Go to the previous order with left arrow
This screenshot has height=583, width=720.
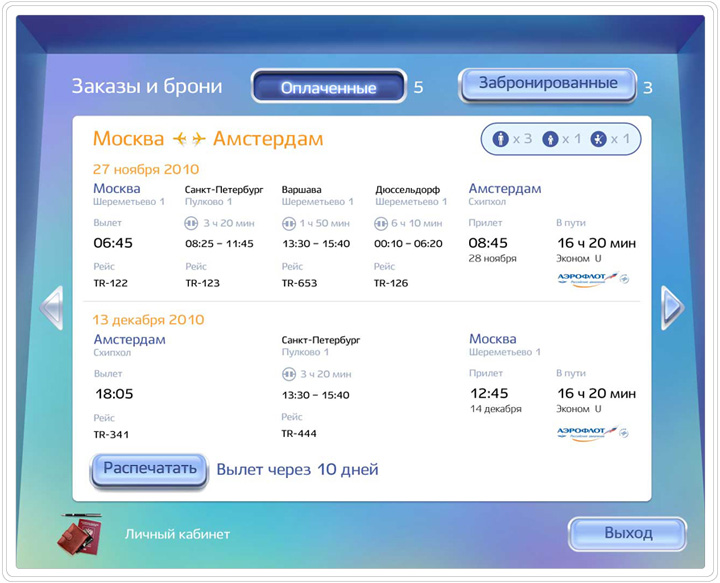[x=52, y=308]
